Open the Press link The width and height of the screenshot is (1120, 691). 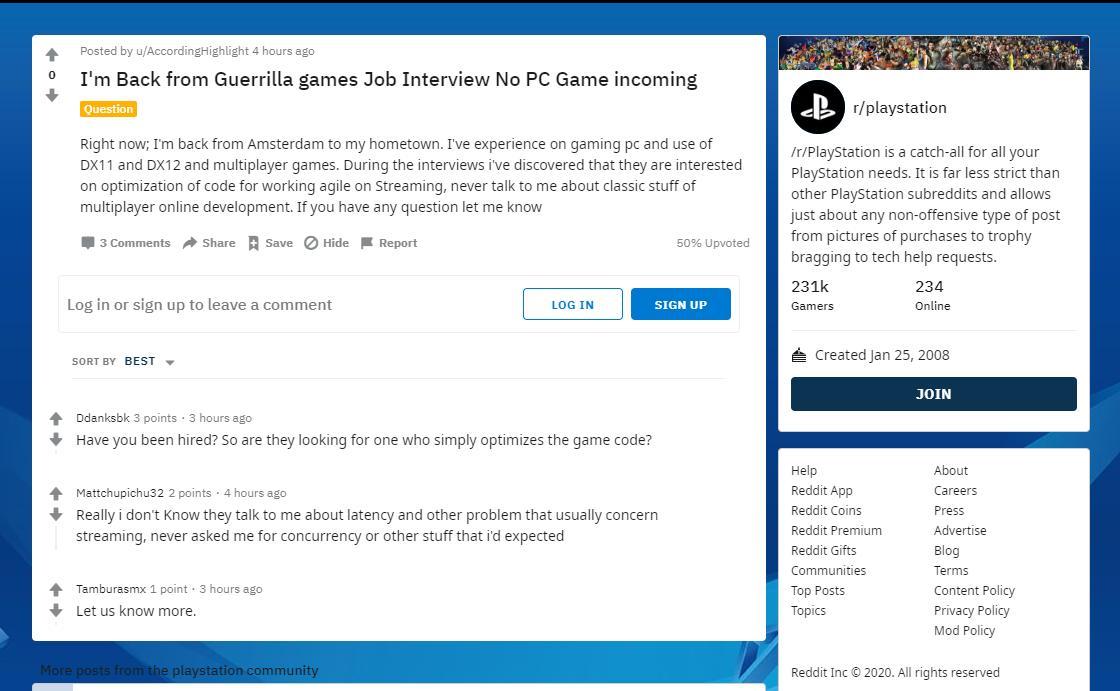[949, 511]
